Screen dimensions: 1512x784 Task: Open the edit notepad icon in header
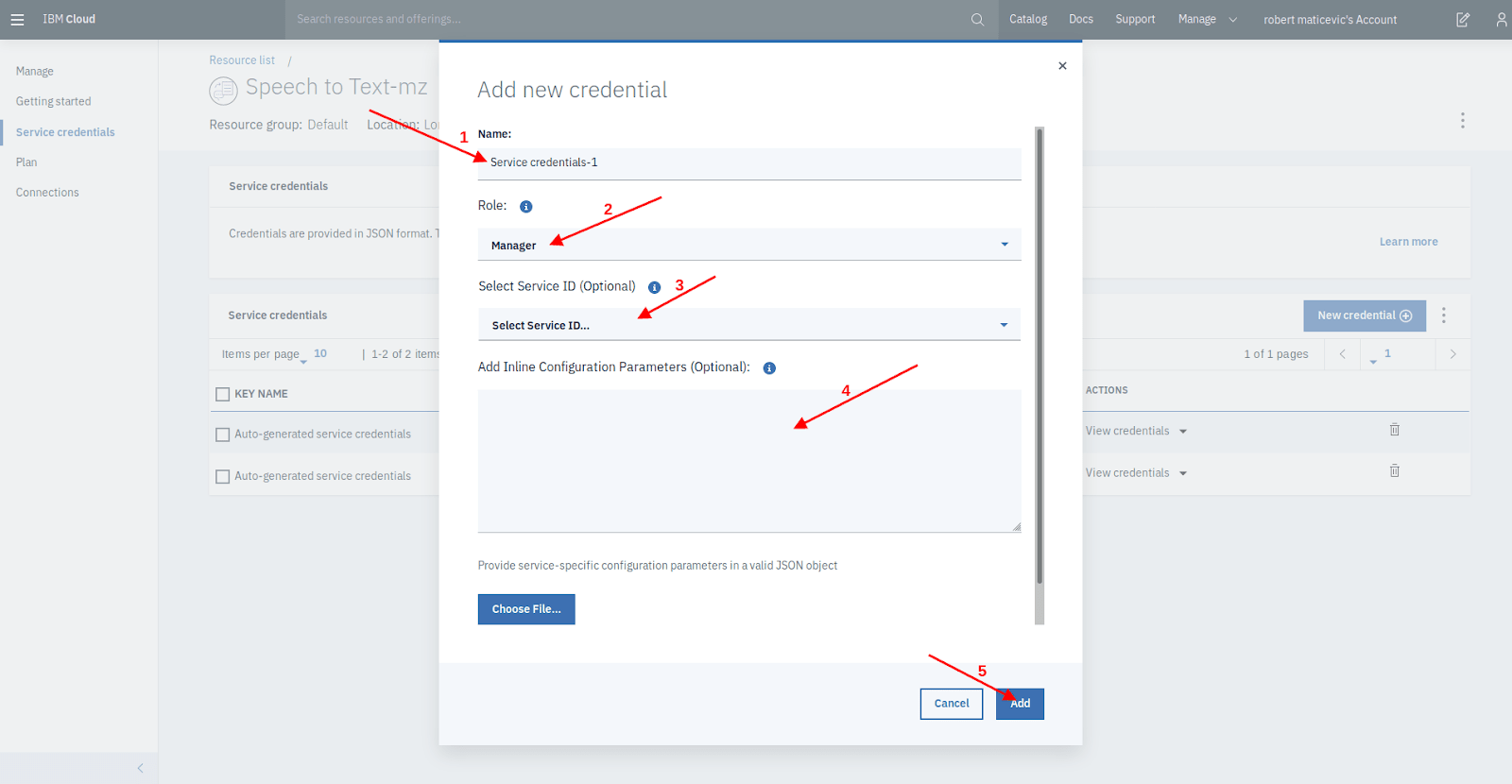[1463, 19]
